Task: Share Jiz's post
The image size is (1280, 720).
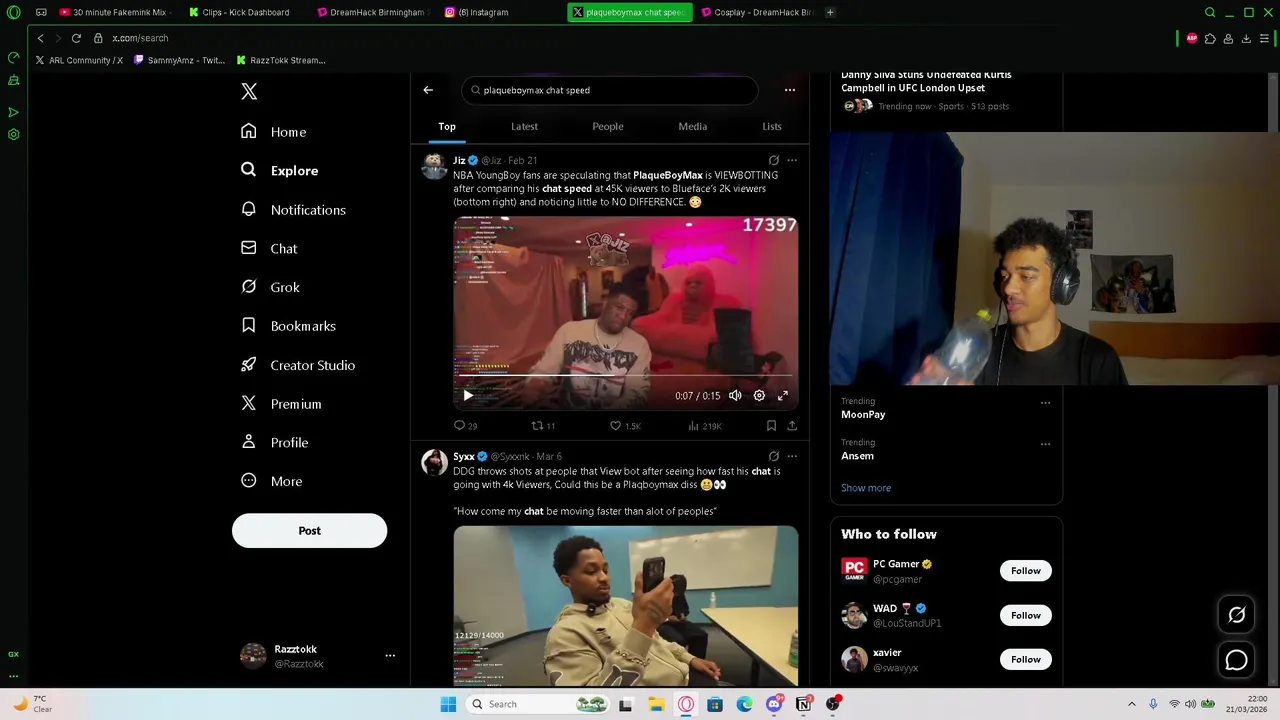Action: (x=792, y=426)
